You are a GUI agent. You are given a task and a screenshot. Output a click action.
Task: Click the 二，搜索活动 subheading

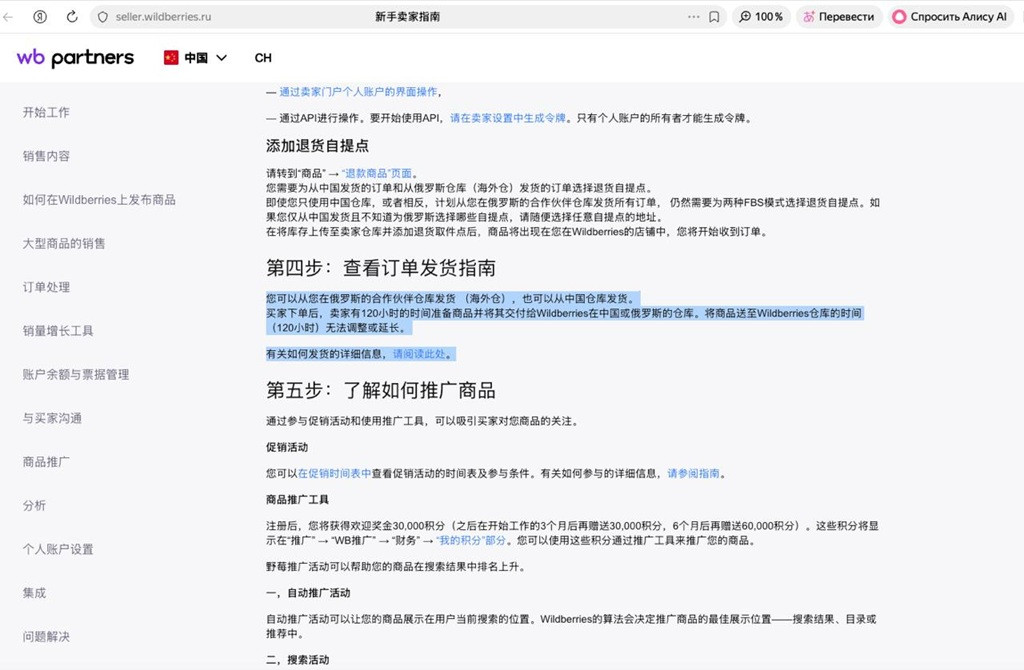coord(297,660)
